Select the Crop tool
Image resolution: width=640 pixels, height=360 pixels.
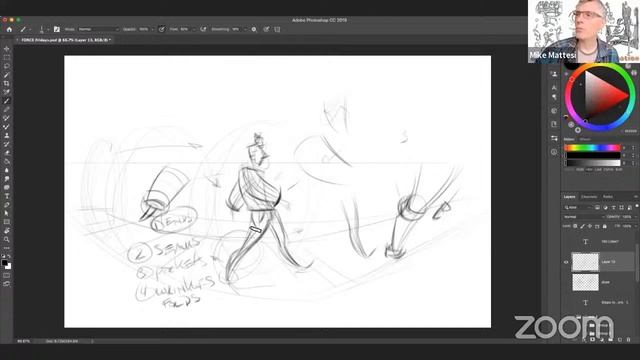7,83
